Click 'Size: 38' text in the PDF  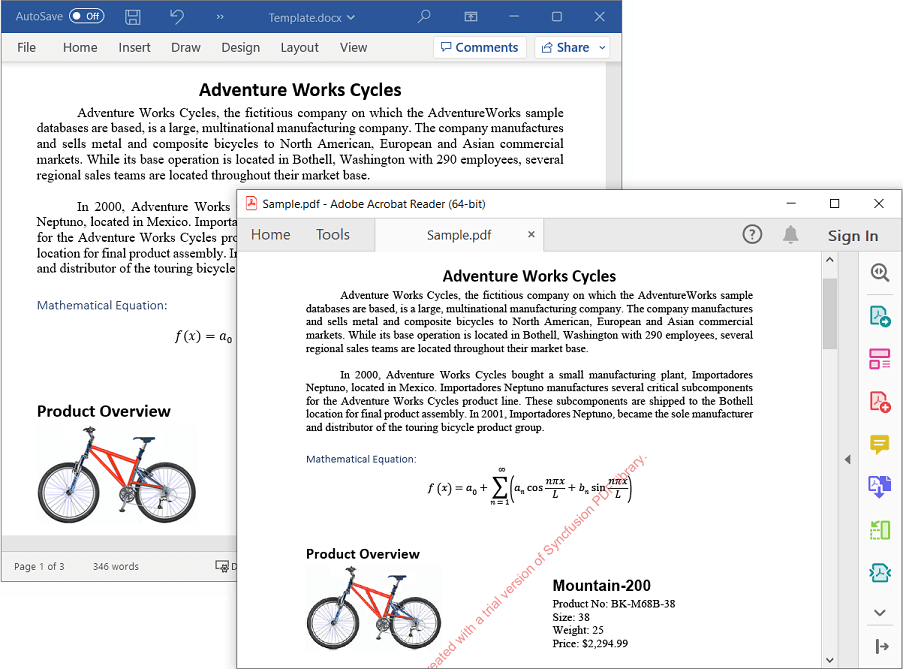(x=571, y=617)
